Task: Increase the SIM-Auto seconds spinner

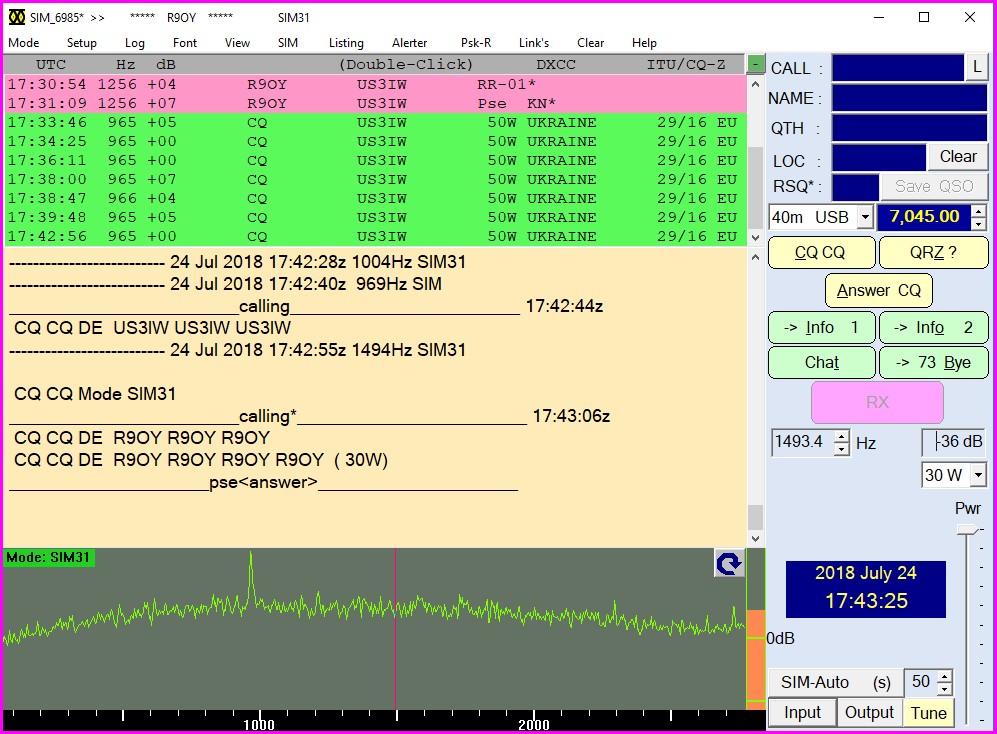Action: pyautogui.click(x=945, y=677)
